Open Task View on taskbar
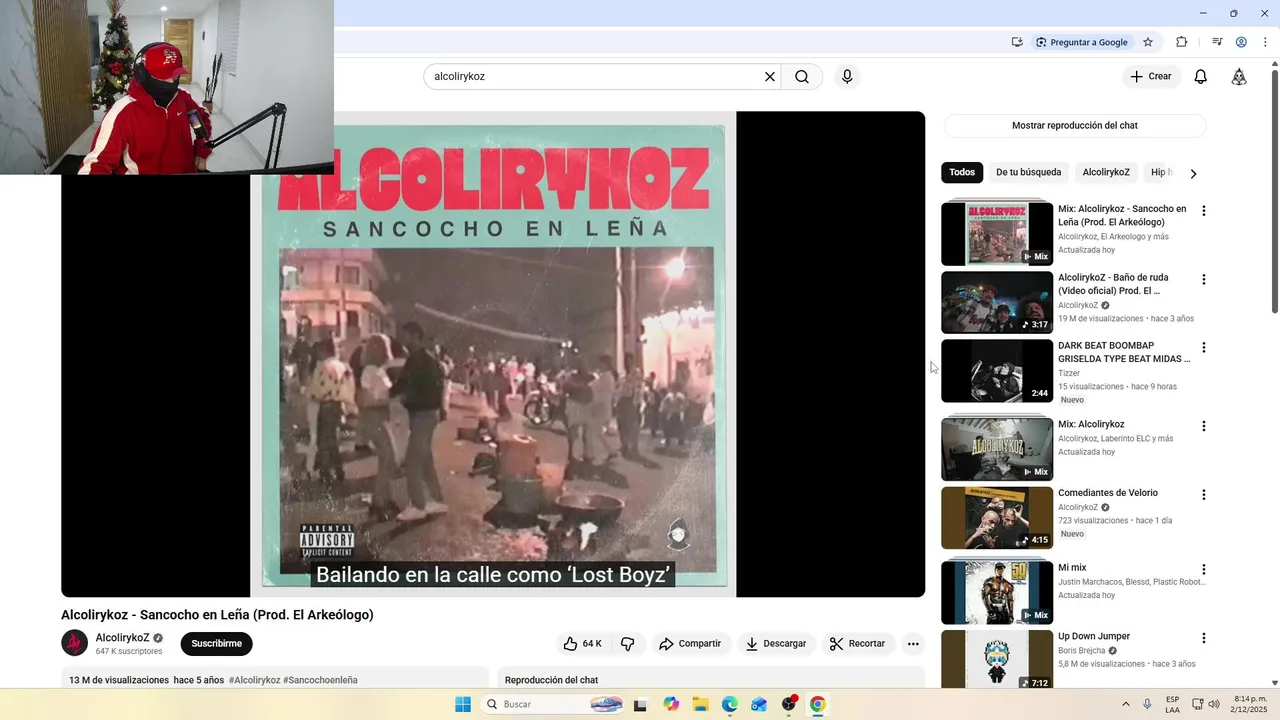This screenshot has height=720, width=1280. 641,705
